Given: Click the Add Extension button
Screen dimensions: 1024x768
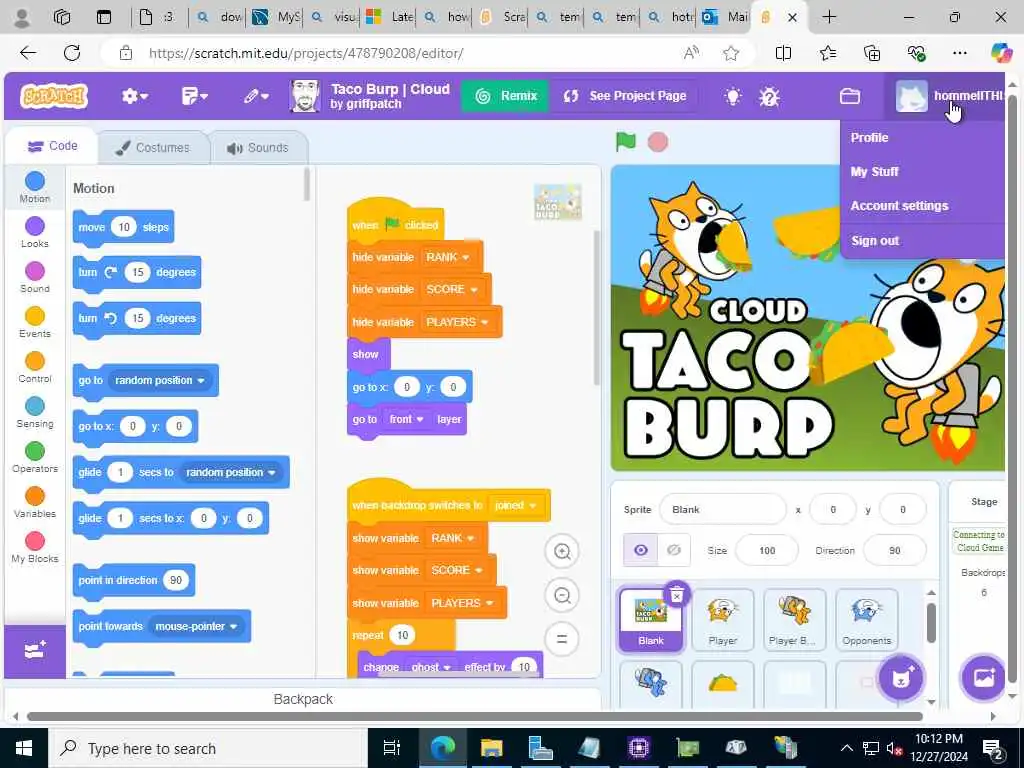Looking at the screenshot, I should pyautogui.click(x=35, y=650).
